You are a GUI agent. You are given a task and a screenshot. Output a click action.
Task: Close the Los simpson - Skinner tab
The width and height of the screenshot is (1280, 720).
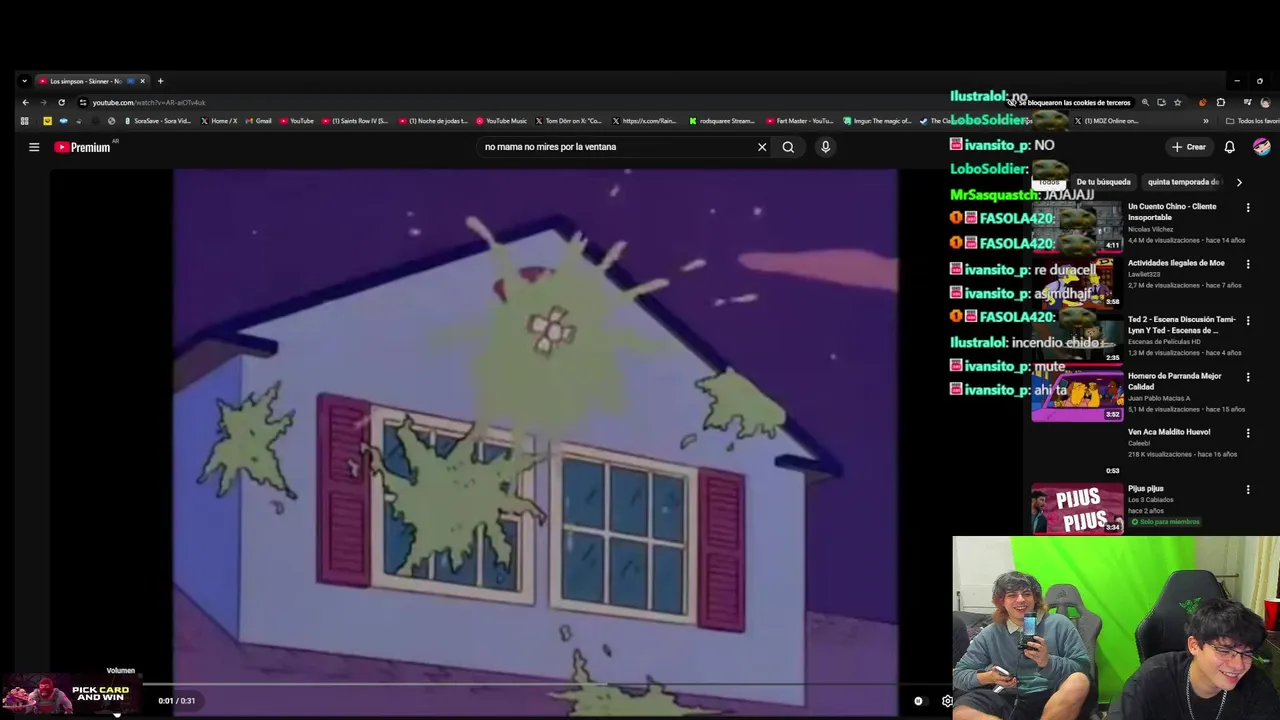tap(142, 81)
